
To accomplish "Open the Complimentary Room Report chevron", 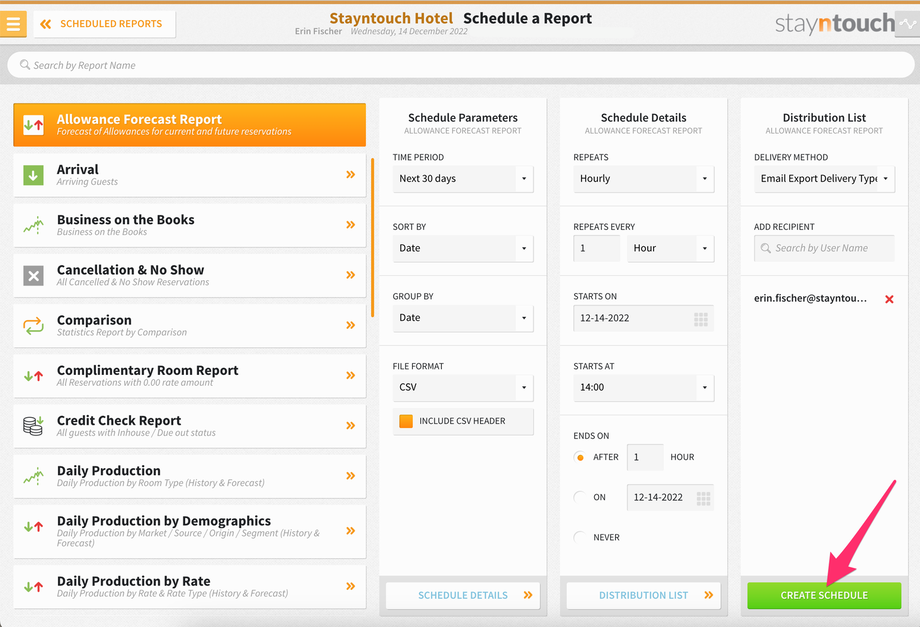I will pyautogui.click(x=350, y=375).
